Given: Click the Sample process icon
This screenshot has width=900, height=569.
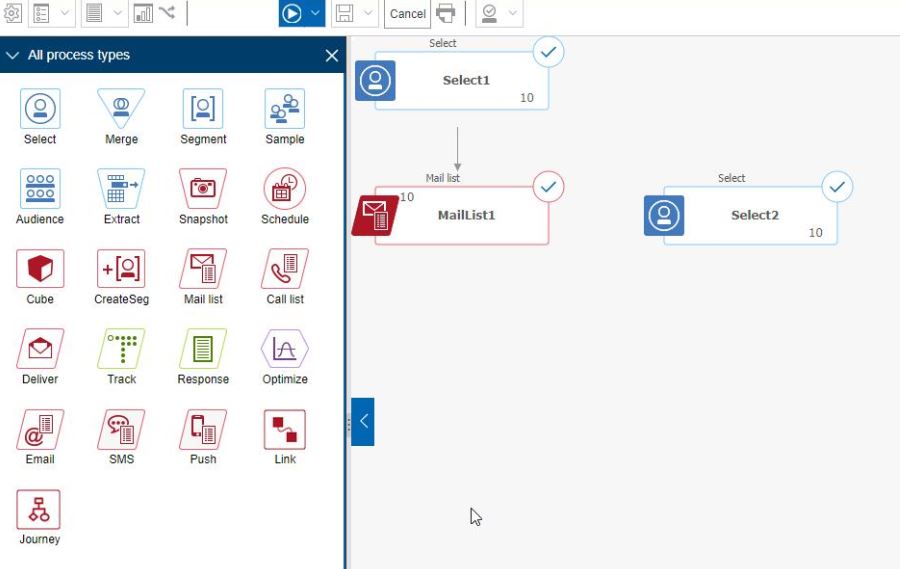Looking at the screenshot, I should tap(285, 108).
